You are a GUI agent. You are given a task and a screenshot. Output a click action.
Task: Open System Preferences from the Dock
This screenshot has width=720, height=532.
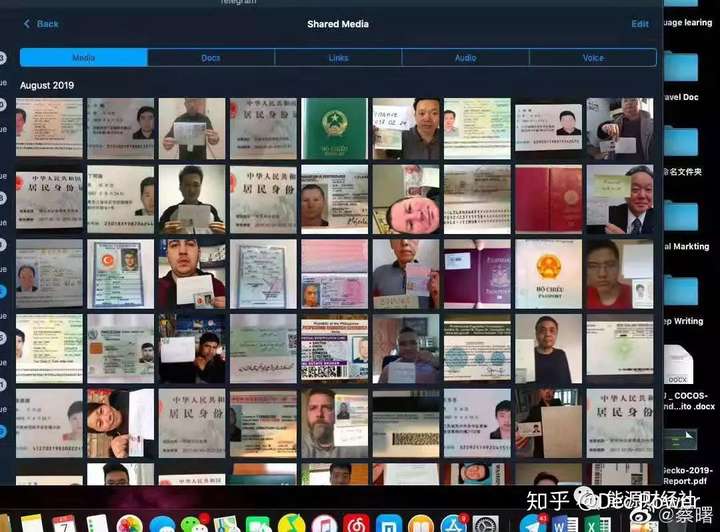486,524
